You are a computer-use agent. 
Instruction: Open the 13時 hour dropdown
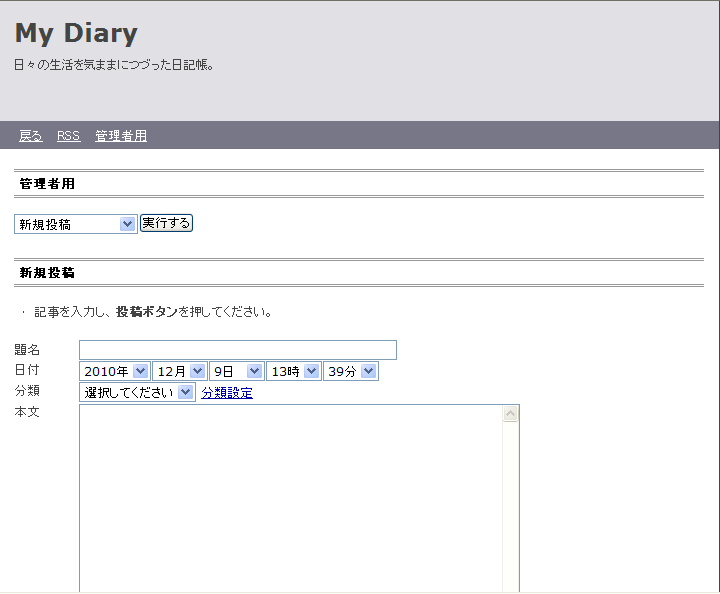293,371
